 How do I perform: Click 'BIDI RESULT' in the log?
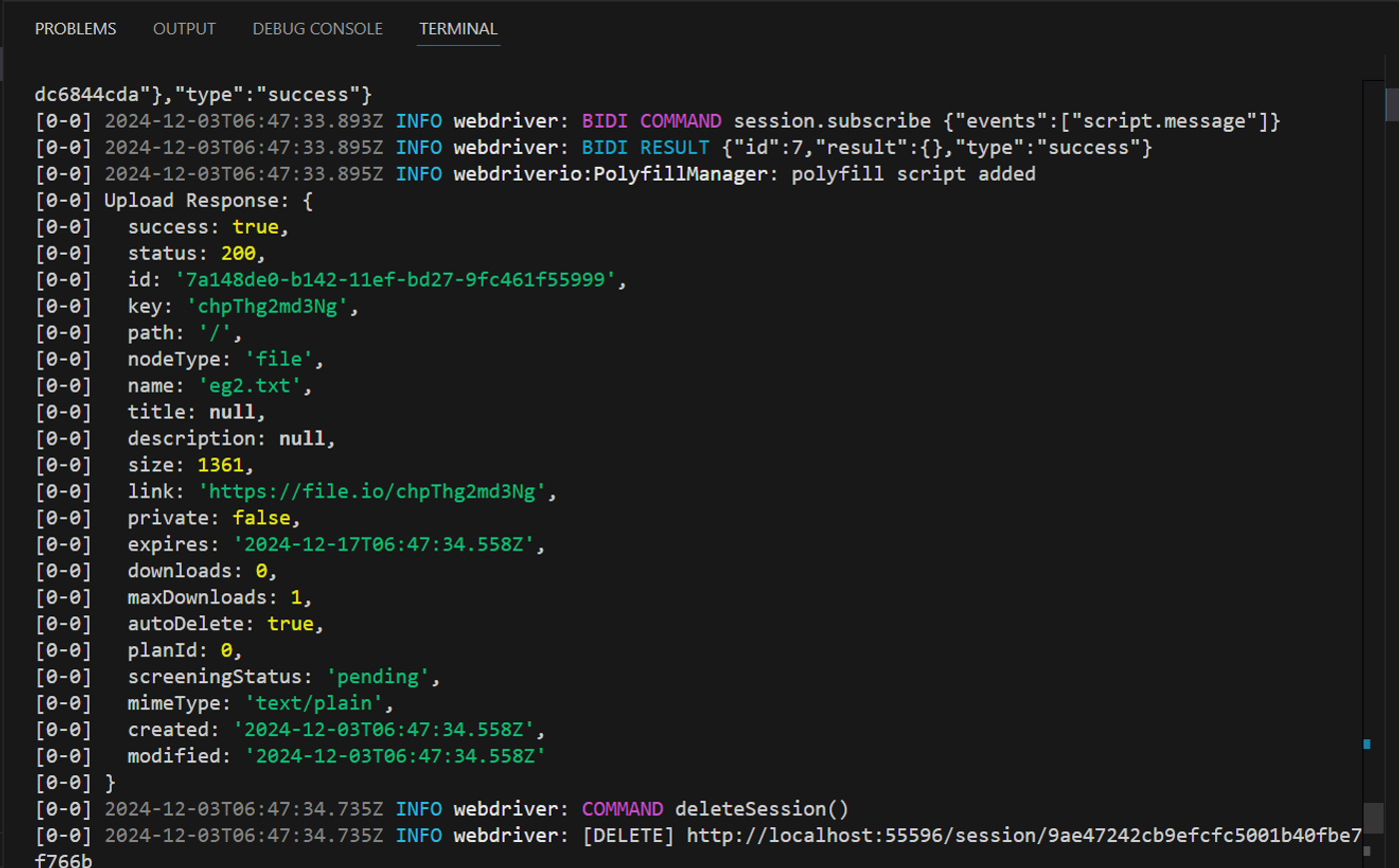(x=646, y=148)
